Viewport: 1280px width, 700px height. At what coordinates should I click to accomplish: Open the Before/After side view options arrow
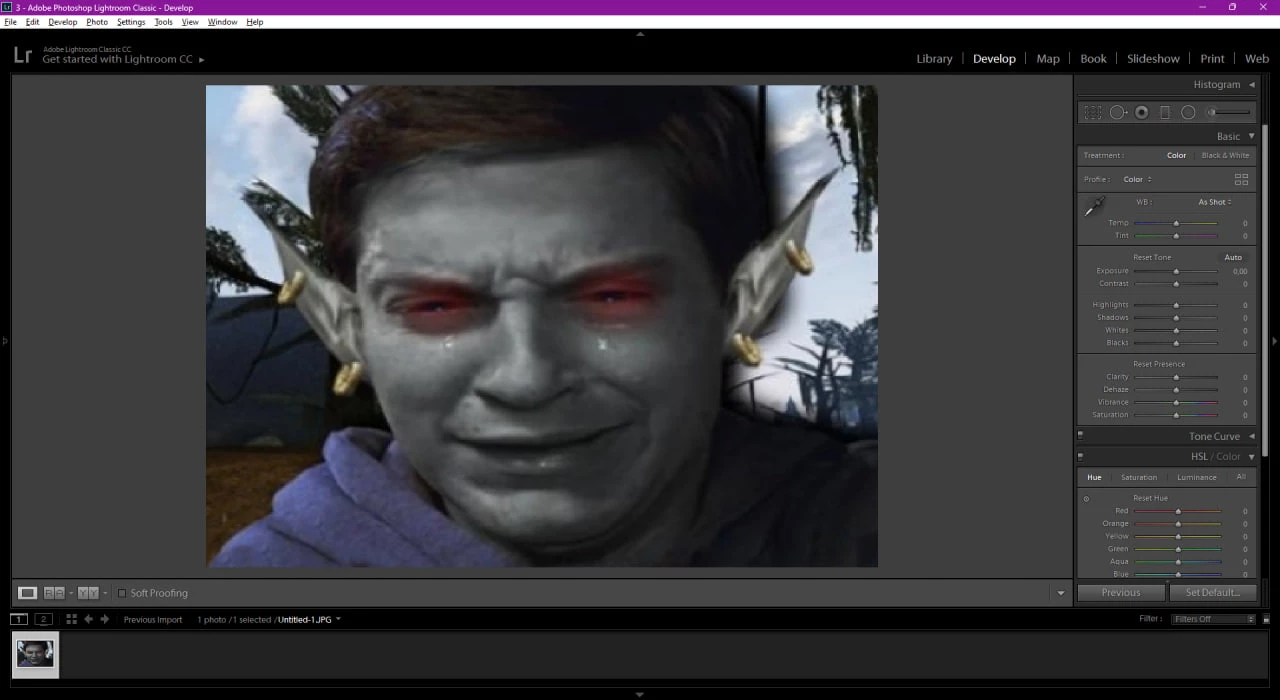[71, 593]
